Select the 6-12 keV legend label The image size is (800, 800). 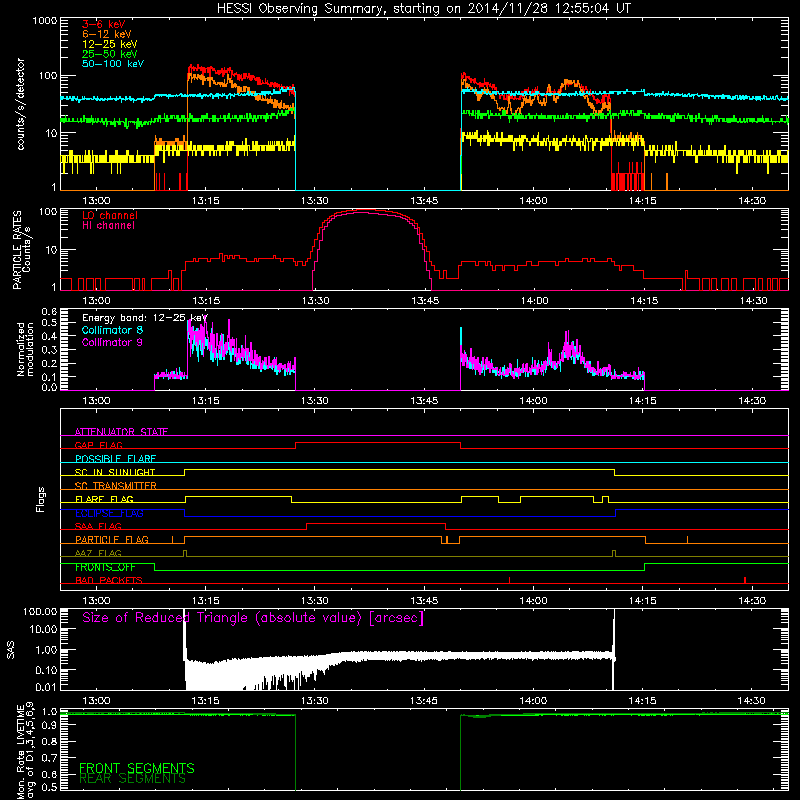click(x=107, y=34)
